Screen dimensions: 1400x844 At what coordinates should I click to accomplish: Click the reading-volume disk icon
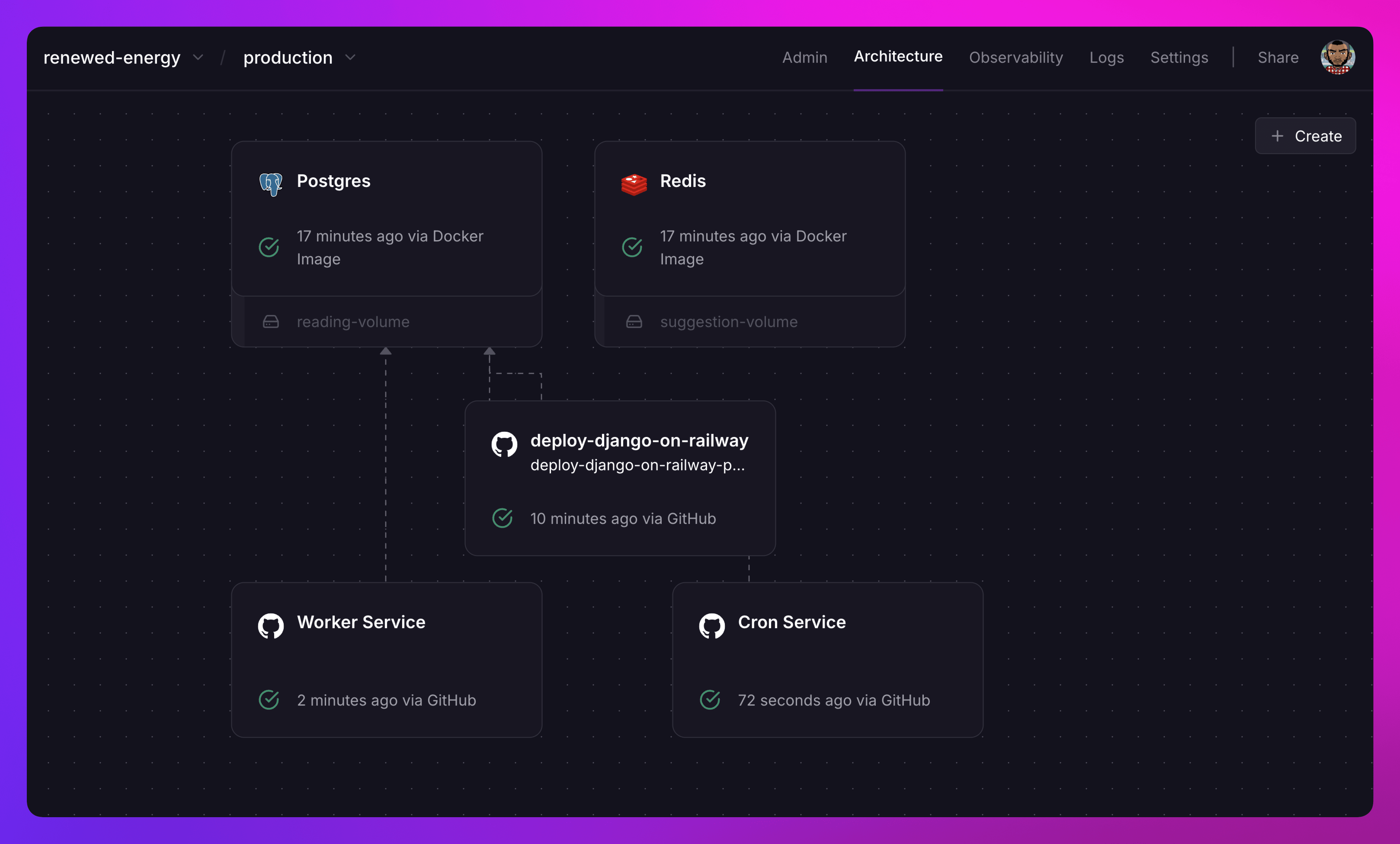click(x=270, y=322)
